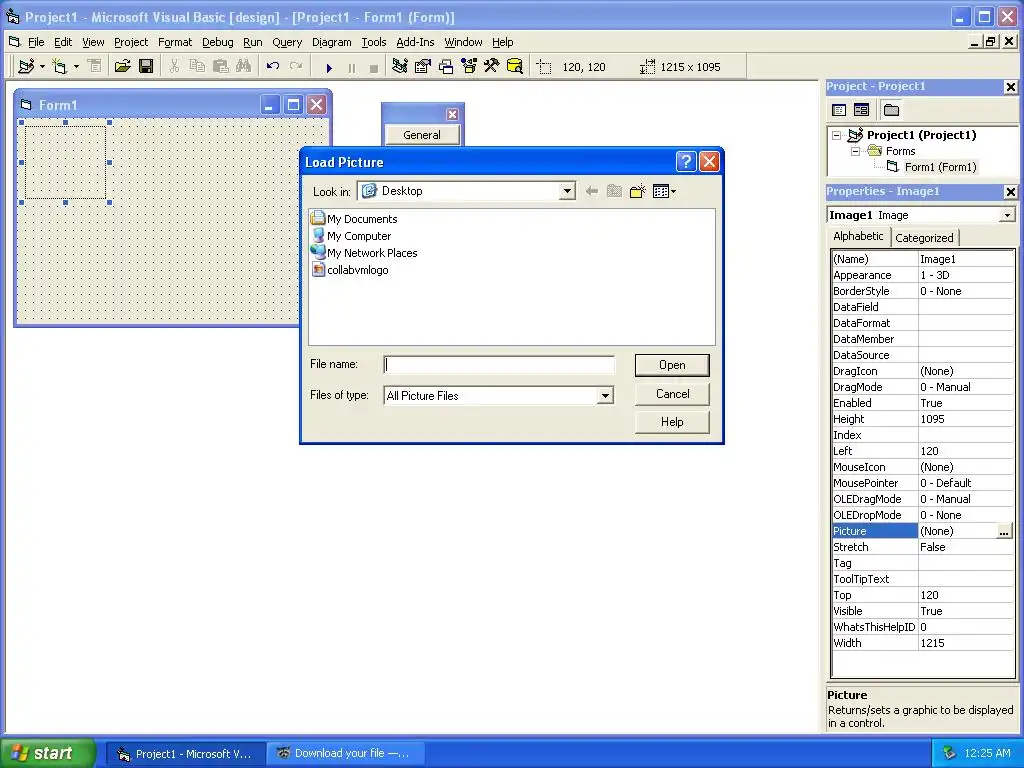Switch to Project1 - Microsoft V... taskbar button
This screenshot has width=1024, height=768.
pyautogui.click(x=187, y=754)
